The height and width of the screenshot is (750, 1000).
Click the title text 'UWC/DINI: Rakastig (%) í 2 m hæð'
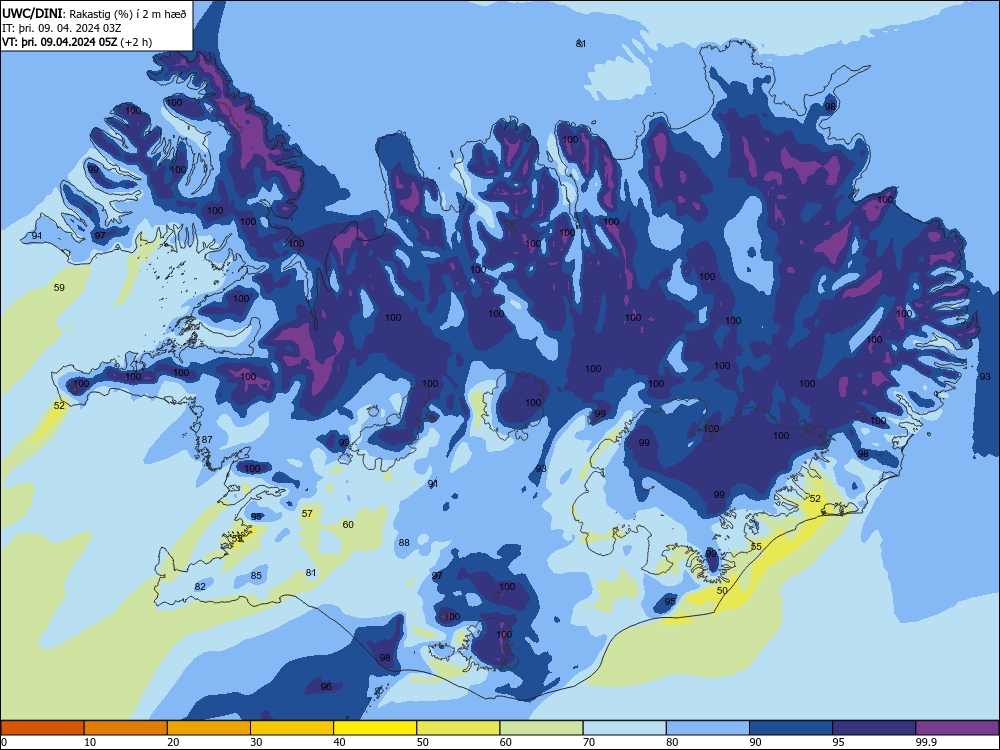click(x=94, y=14)
